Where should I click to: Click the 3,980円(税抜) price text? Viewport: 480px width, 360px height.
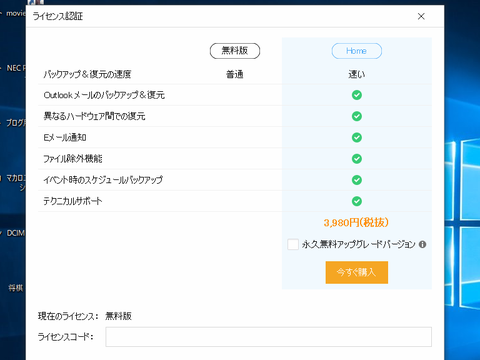click(356, 222)
